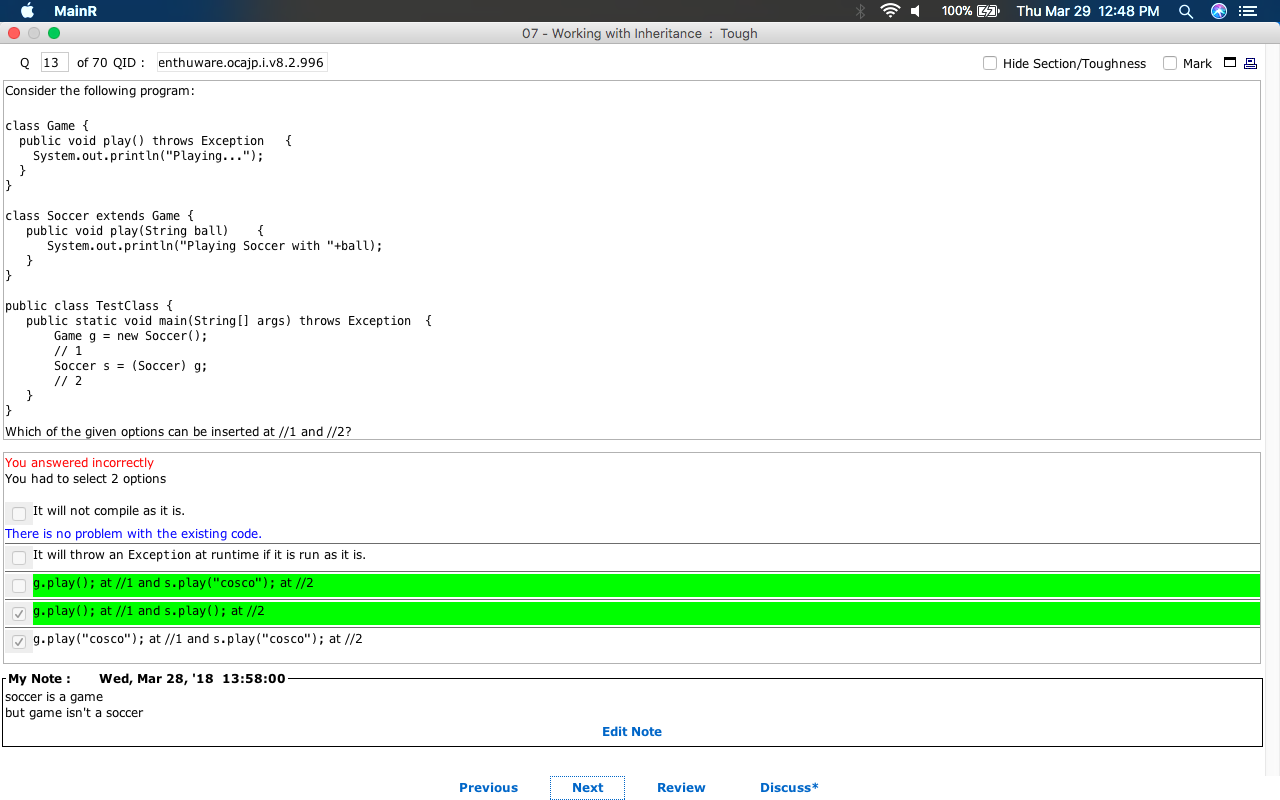
Task: Open the Apple menu
Action: pyautogui.click(x=27, y=10)
